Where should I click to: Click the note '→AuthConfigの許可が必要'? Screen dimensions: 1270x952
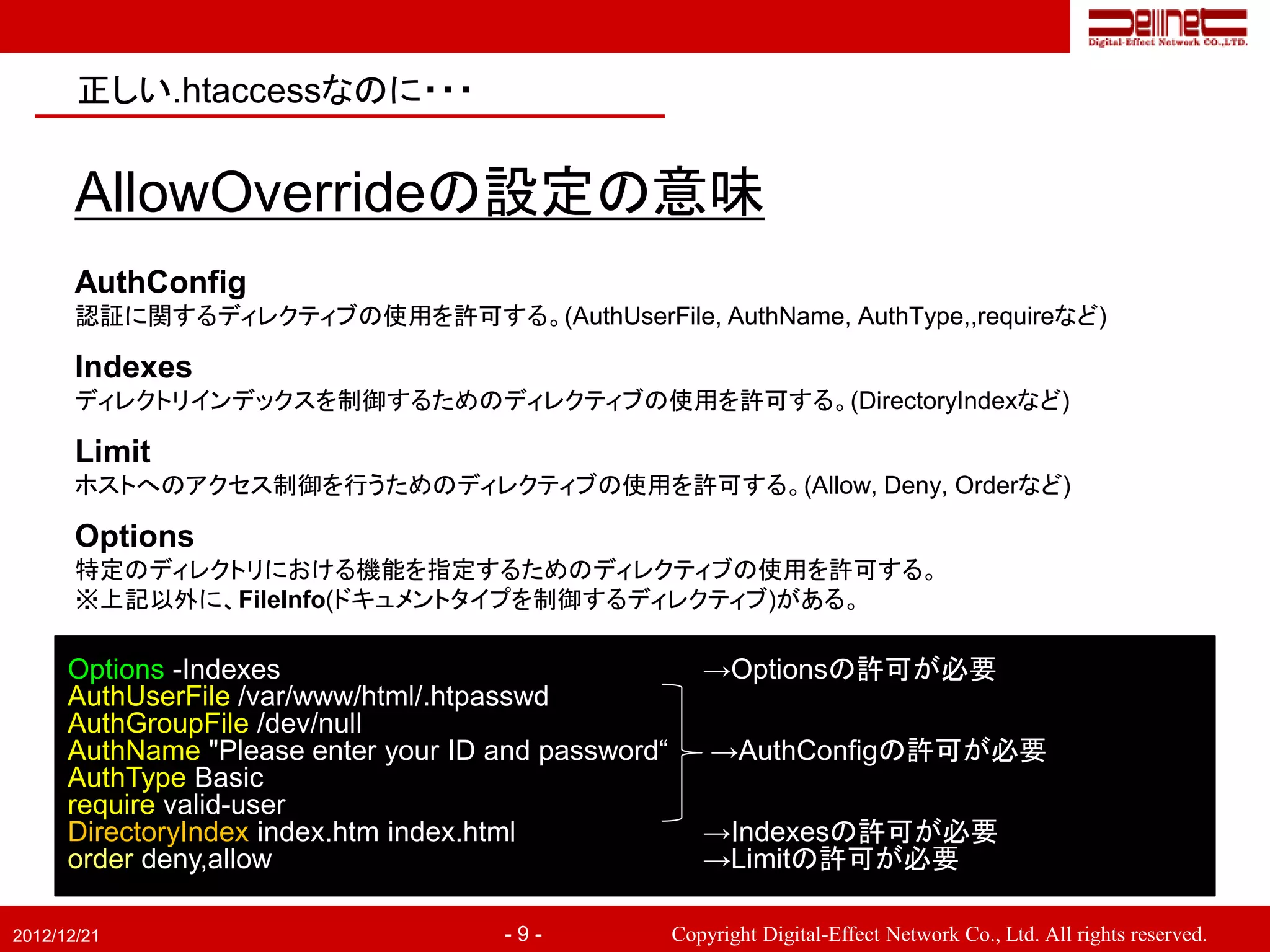coord(879,751)
